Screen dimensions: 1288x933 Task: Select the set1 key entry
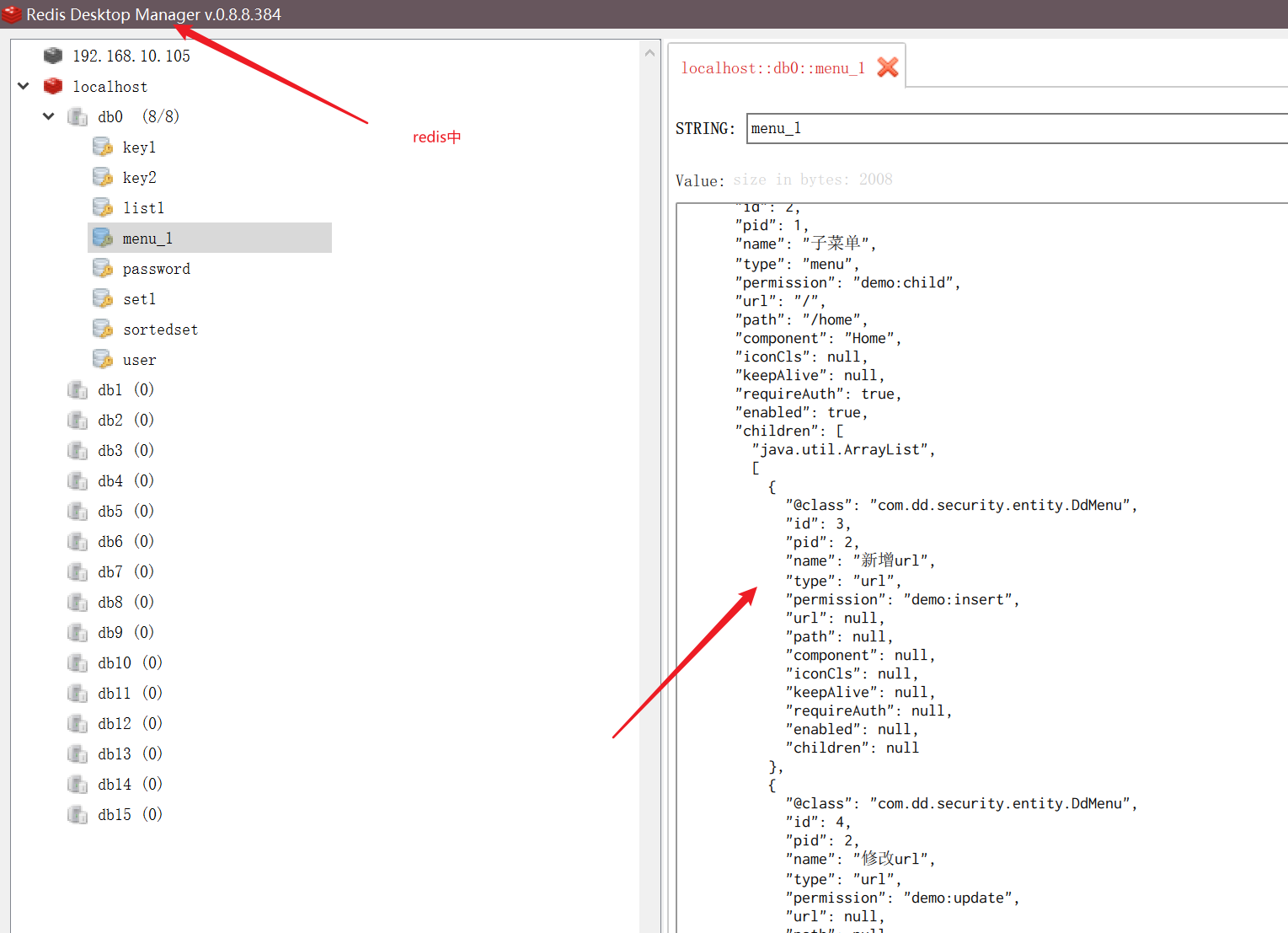139,298
